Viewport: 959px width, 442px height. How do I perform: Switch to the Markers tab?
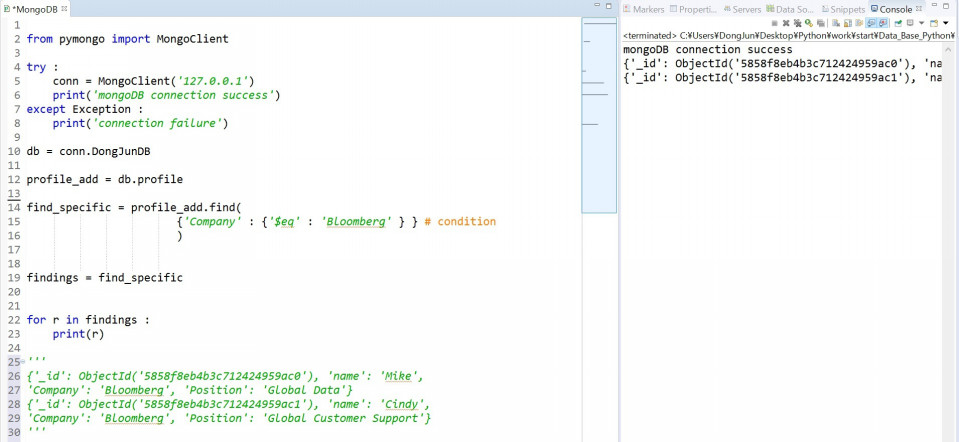coord(643,9)
